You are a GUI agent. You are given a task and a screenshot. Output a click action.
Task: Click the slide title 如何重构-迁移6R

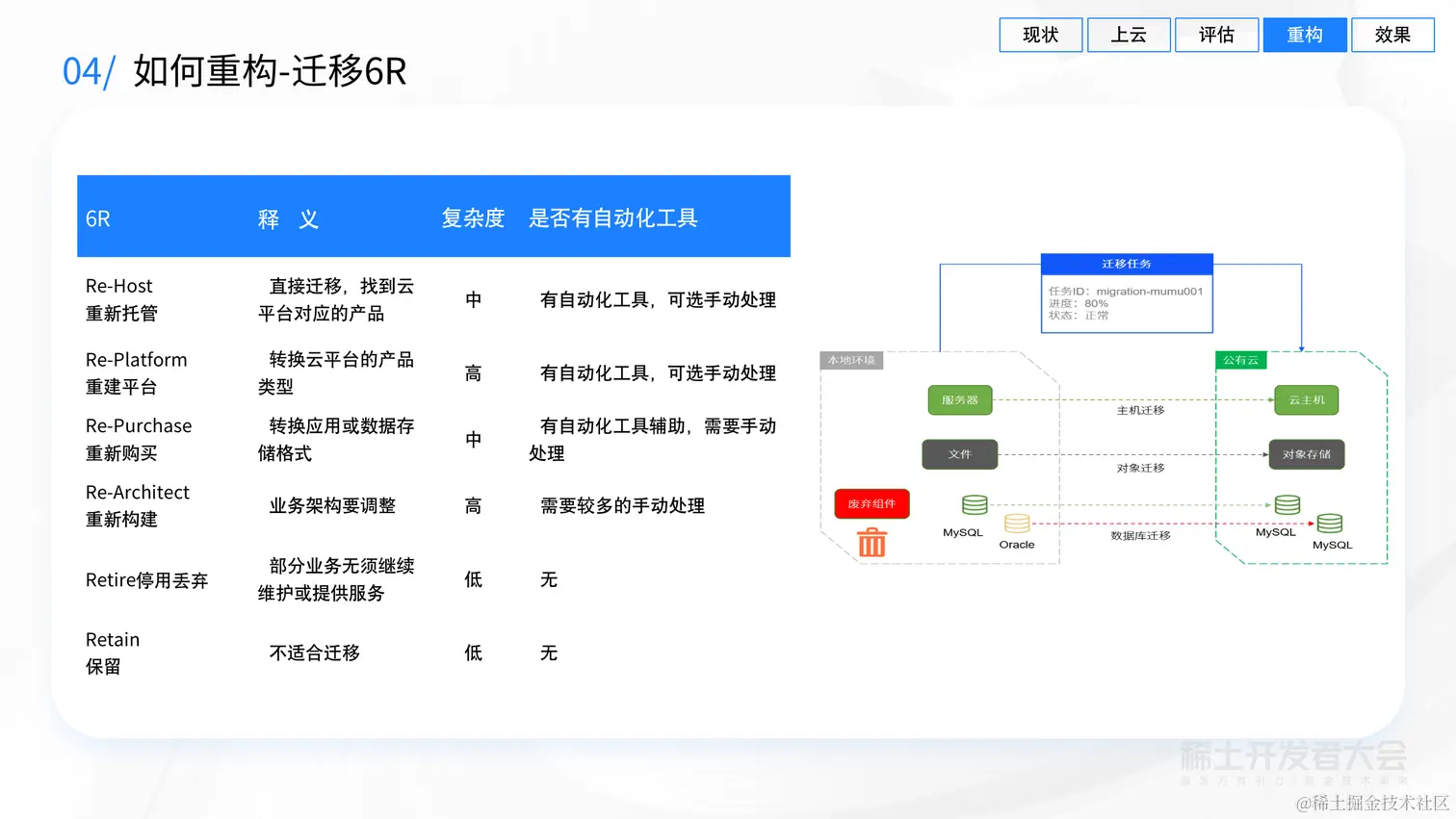point(270,71)
